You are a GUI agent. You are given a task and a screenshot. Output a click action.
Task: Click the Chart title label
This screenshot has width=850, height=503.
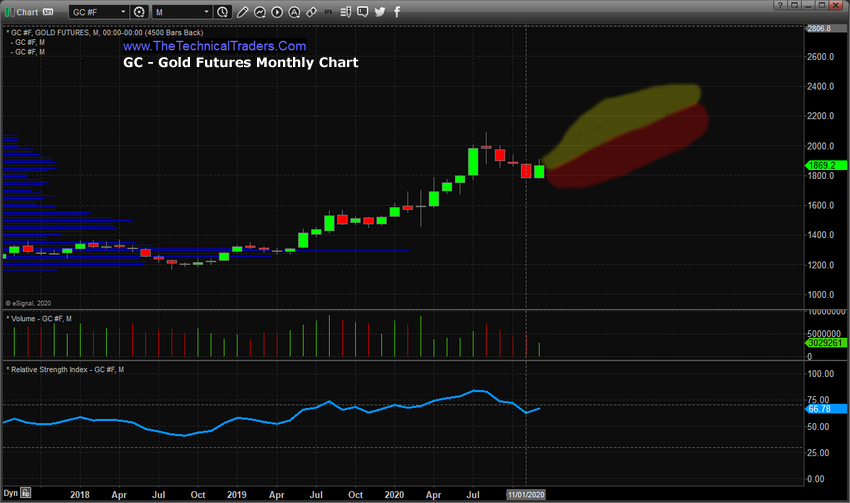coord(25,11)
